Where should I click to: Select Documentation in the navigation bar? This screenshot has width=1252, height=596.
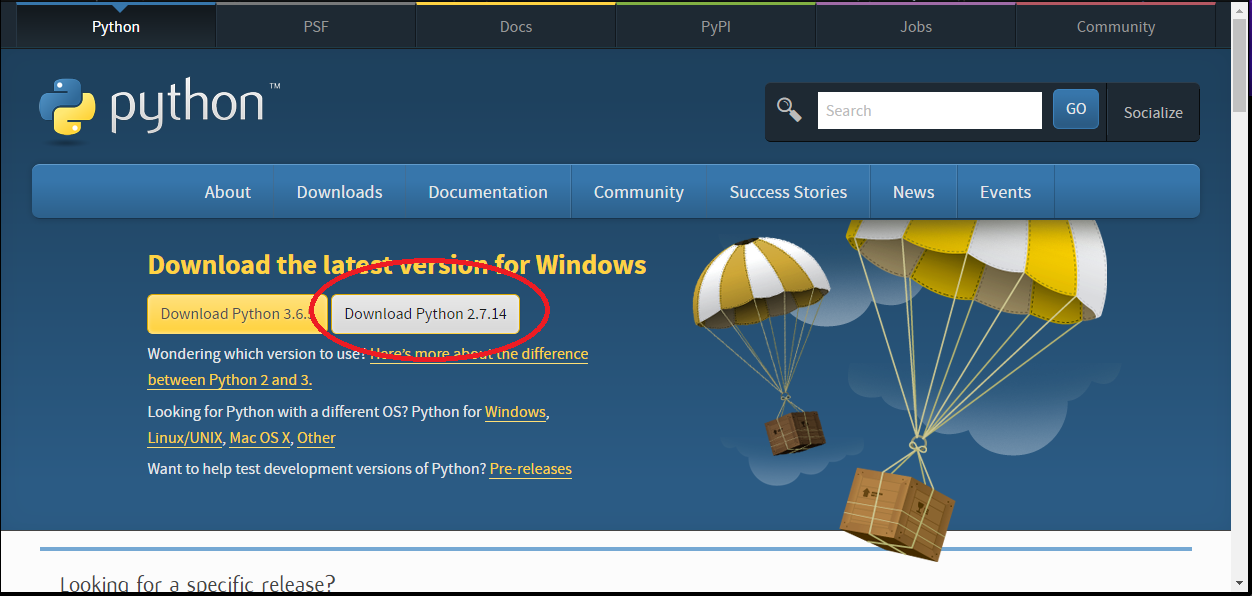(488, 192)
